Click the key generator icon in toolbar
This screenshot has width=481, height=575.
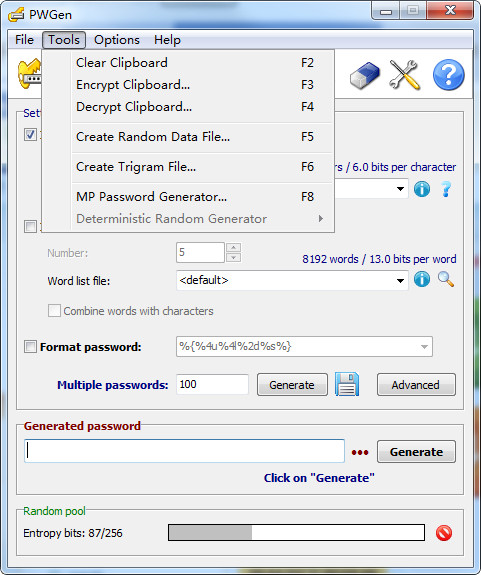30,74
